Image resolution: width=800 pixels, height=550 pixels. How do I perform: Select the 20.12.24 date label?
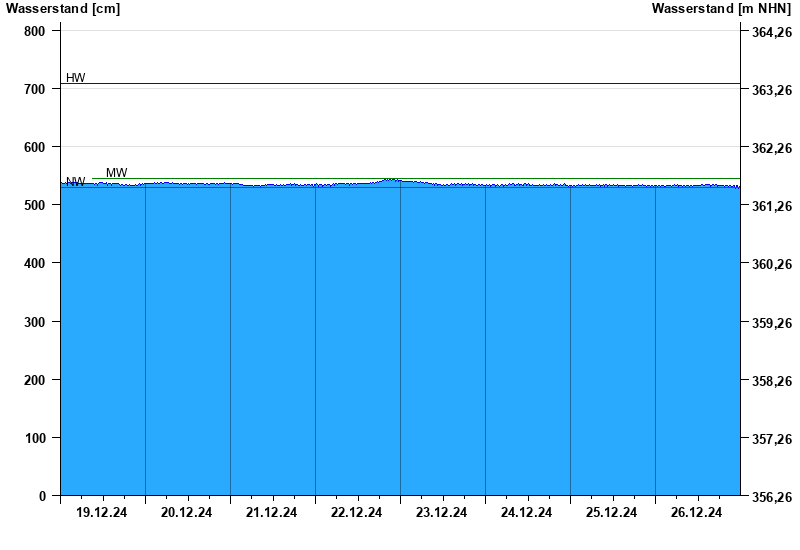[x=187, y=513]
